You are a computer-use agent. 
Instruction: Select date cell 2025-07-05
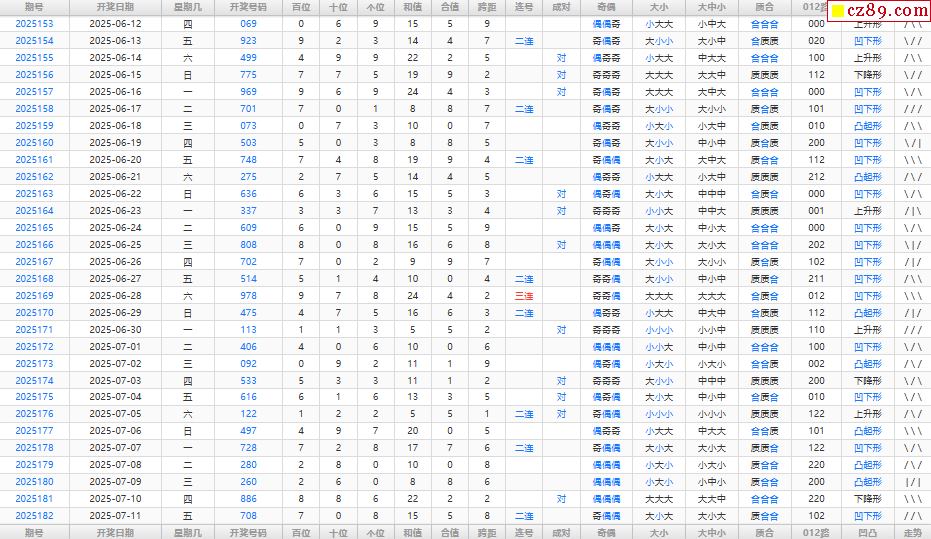pyautogui.click(x=115, y=414)
